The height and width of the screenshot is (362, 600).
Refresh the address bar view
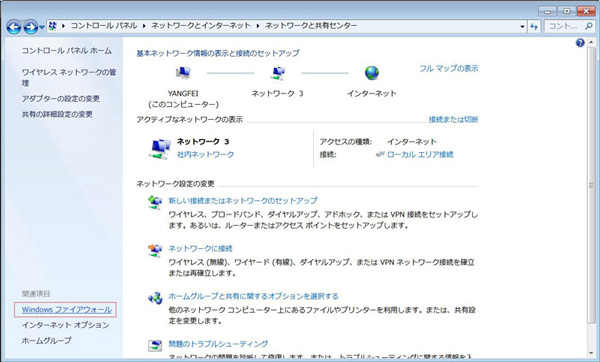[x=534, y=26]
